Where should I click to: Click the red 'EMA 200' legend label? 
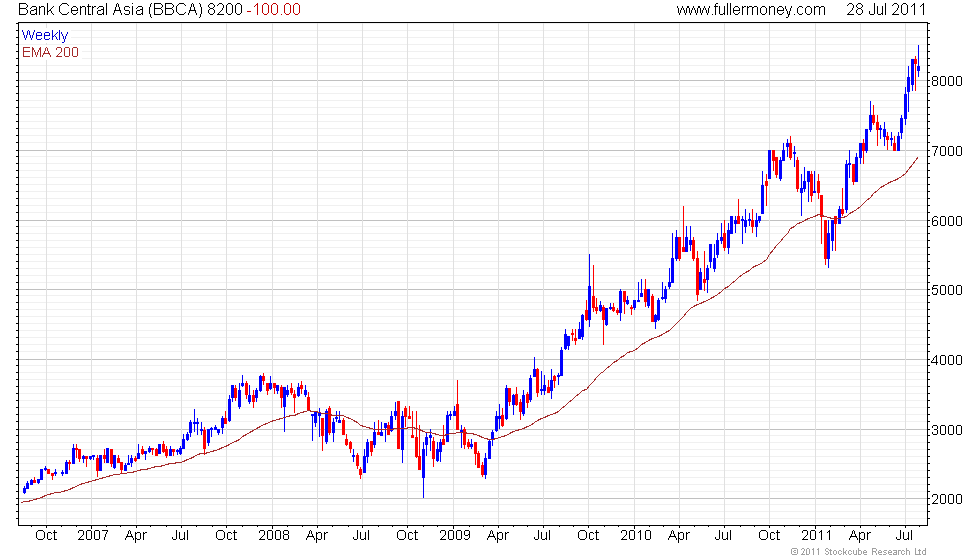point(51,52)
